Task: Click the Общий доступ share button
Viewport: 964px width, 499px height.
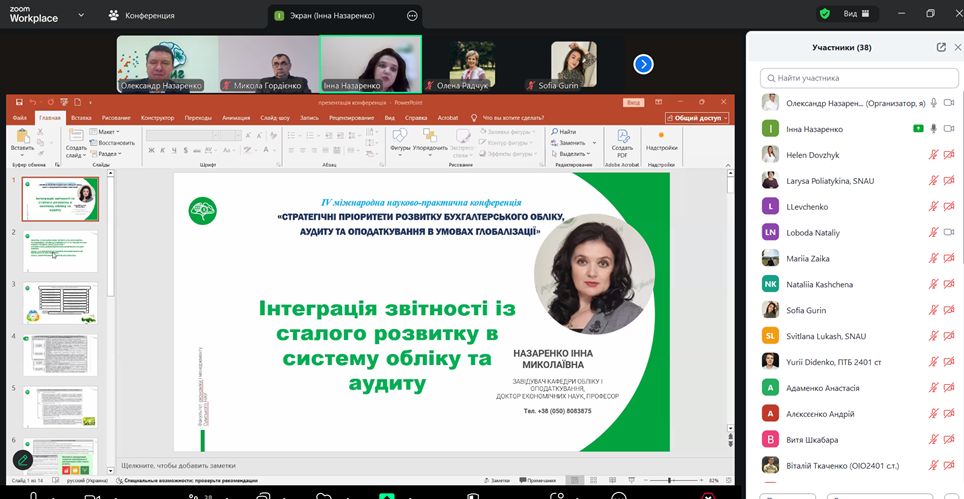Action: pyautogui.click(x=696, y=118)
